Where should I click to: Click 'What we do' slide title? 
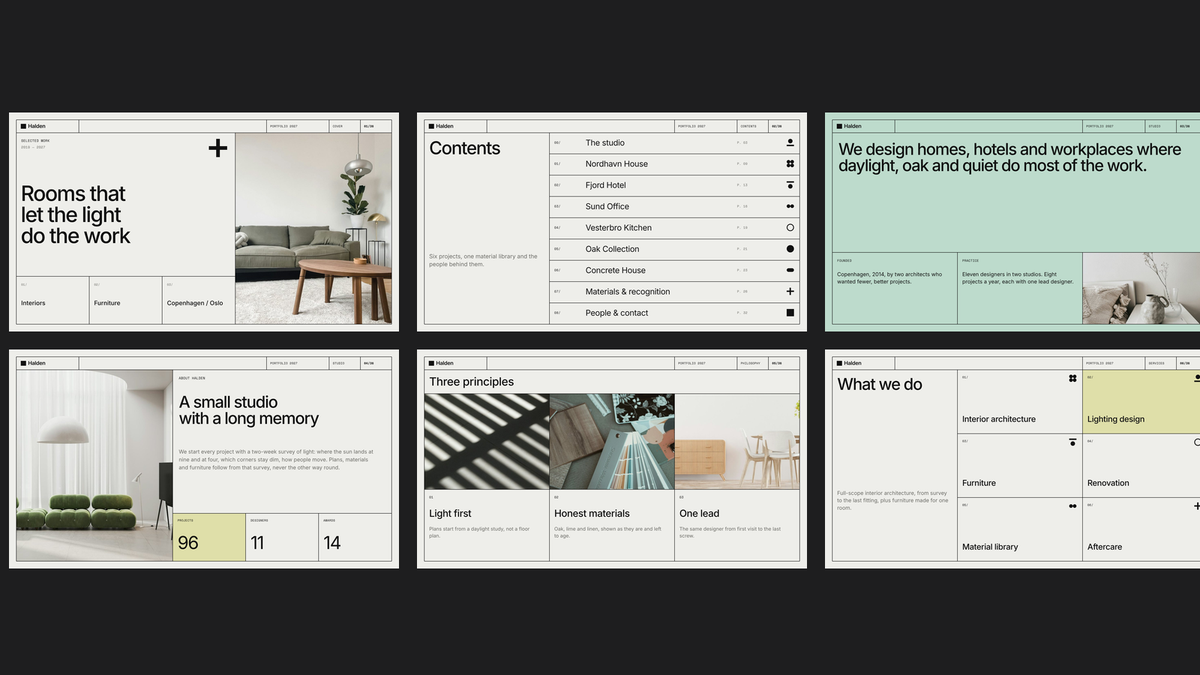(x=880, y=384)
